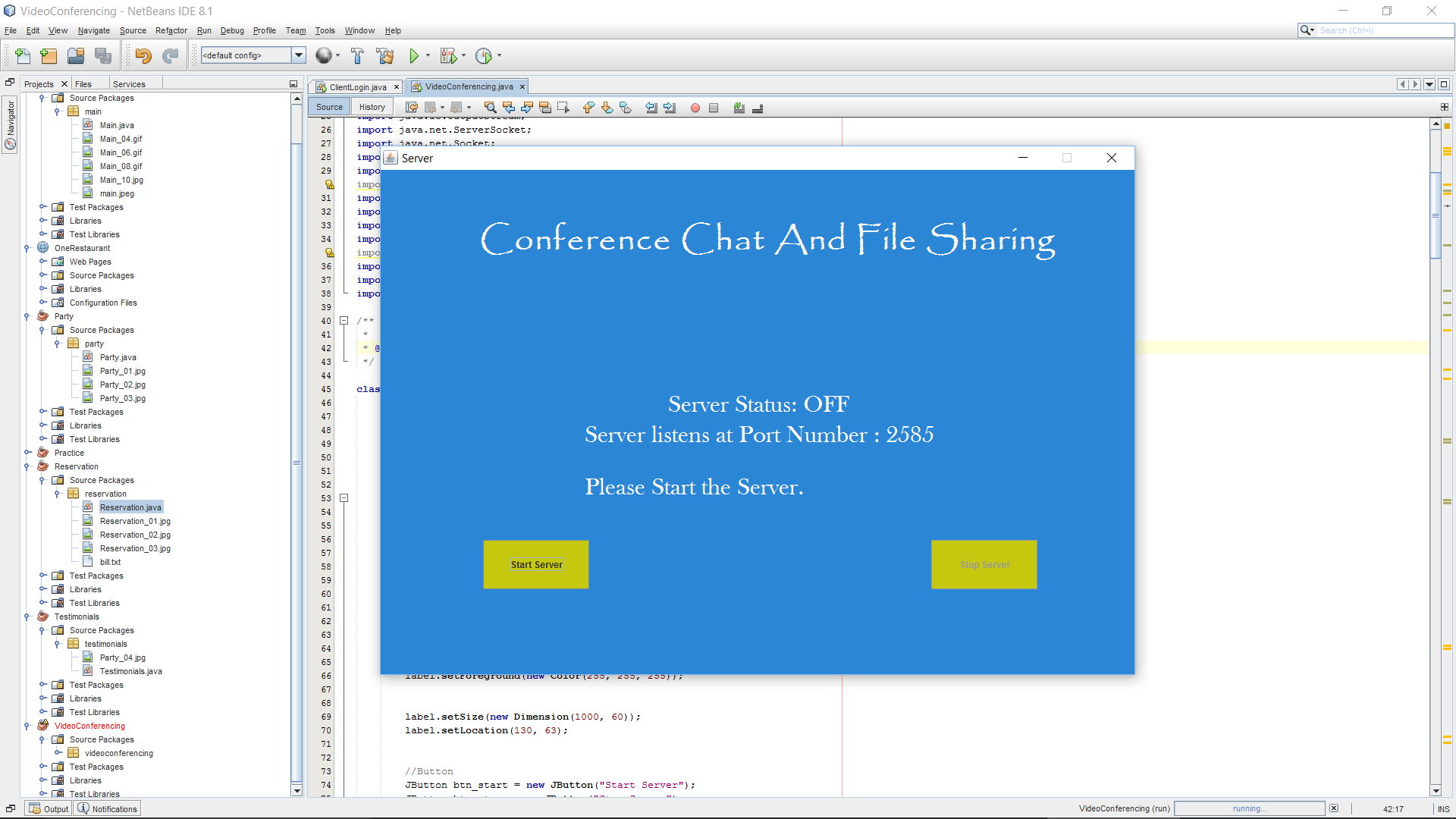Comment out the current lines

pos(739,108)
